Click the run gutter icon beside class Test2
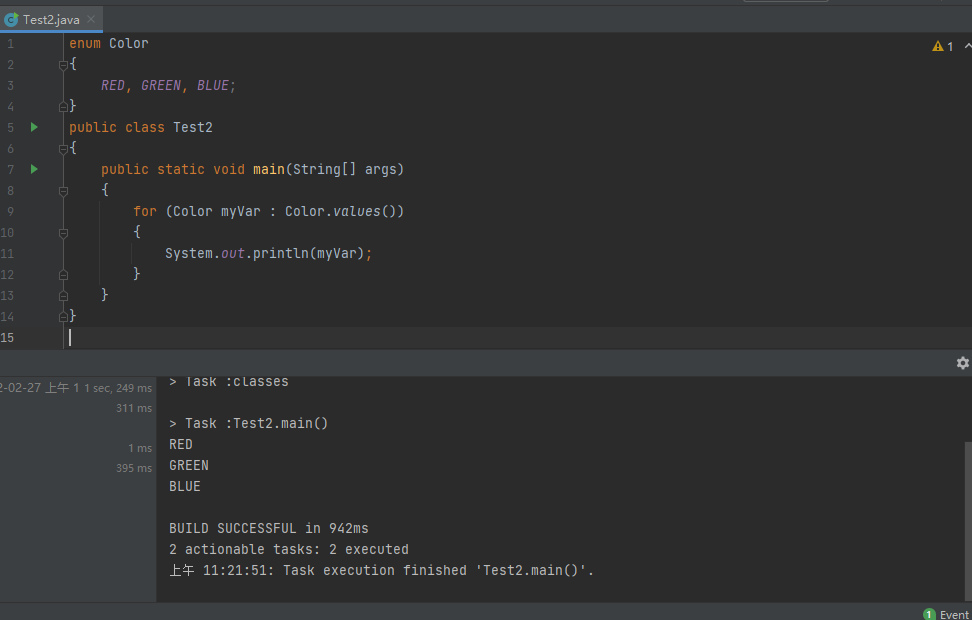 click(34, 127)
